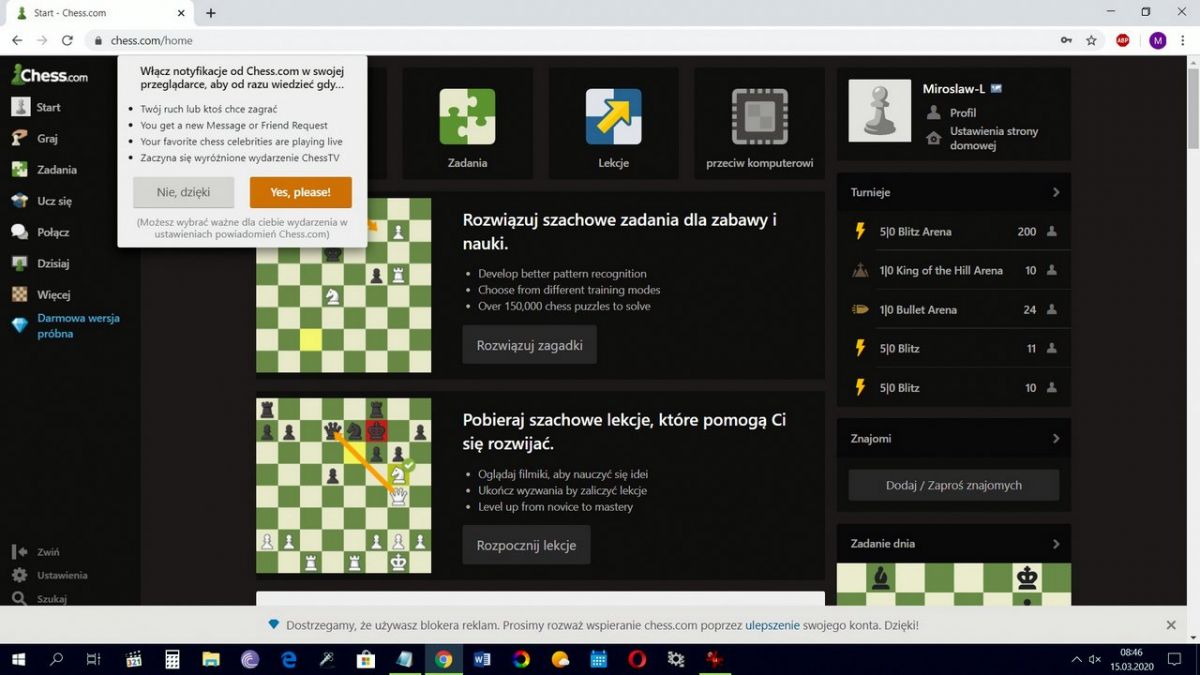Open Opera browser from the taskbar
Viewport: 1200px width, 675px height.
pyautogui.click(x=637, y=659)
